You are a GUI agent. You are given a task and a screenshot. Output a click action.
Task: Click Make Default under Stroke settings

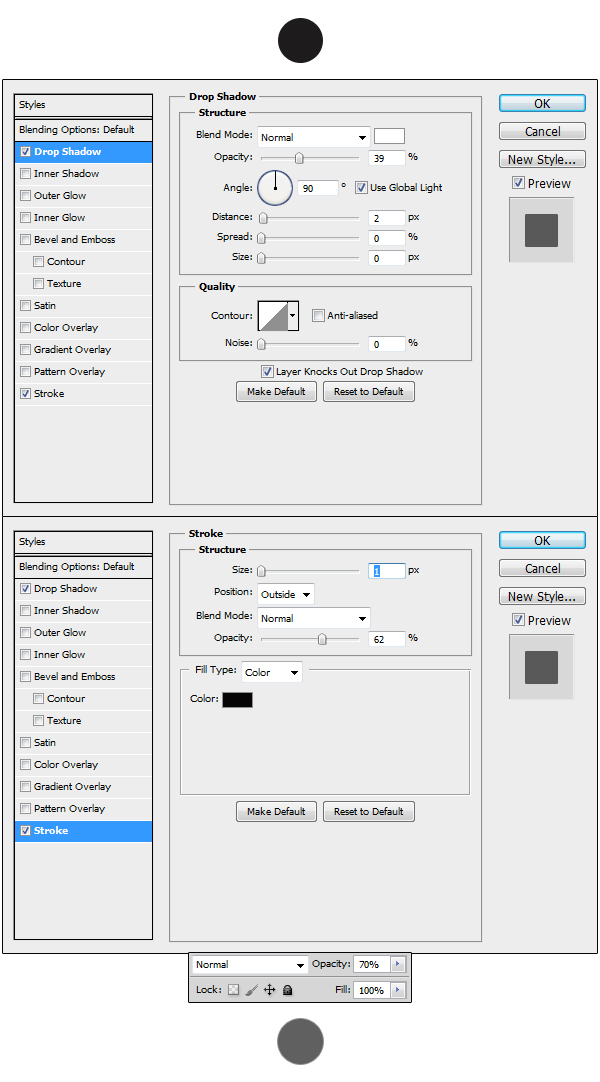tap(277, 812)
